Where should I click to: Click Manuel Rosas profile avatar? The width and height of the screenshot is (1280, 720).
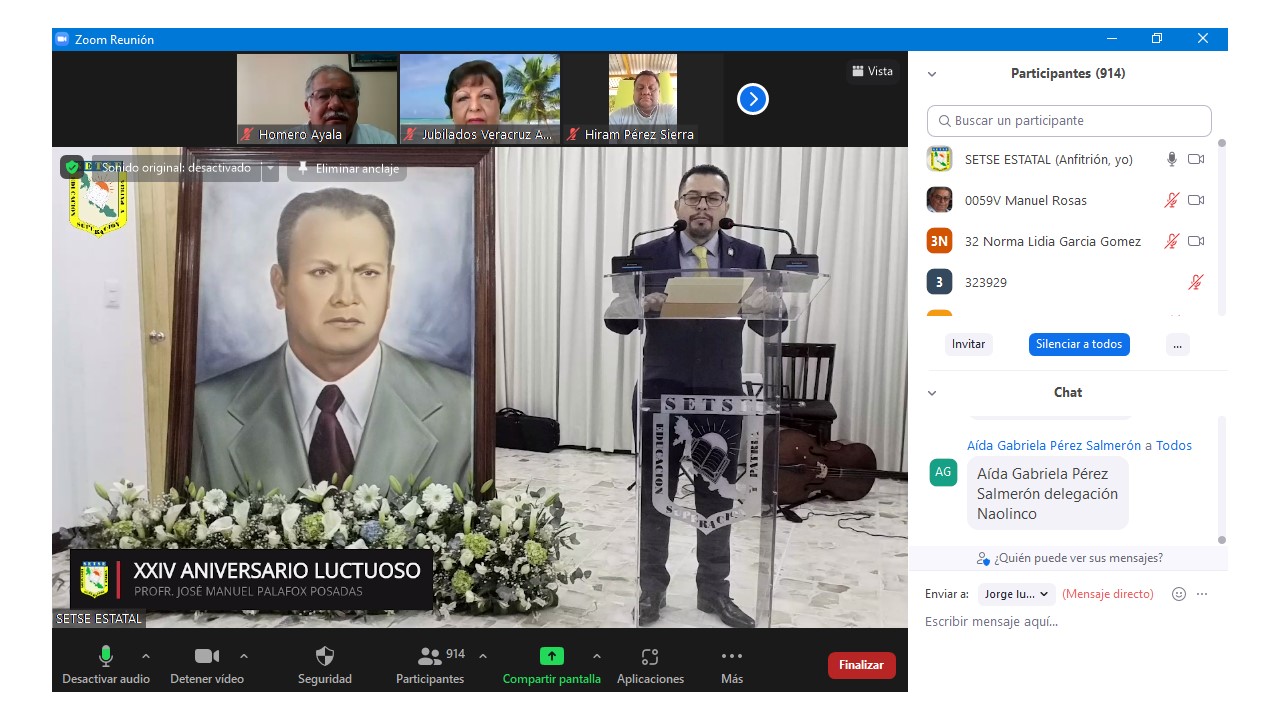click(x=939, y=200)
